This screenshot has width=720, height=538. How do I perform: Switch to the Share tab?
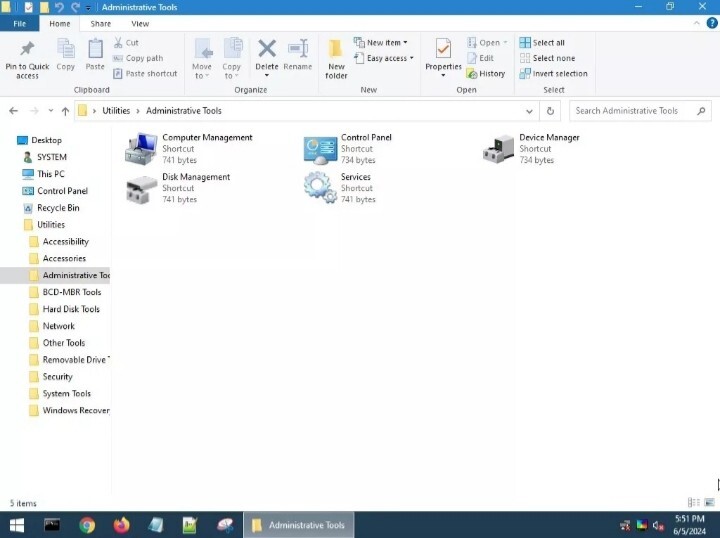100,23
